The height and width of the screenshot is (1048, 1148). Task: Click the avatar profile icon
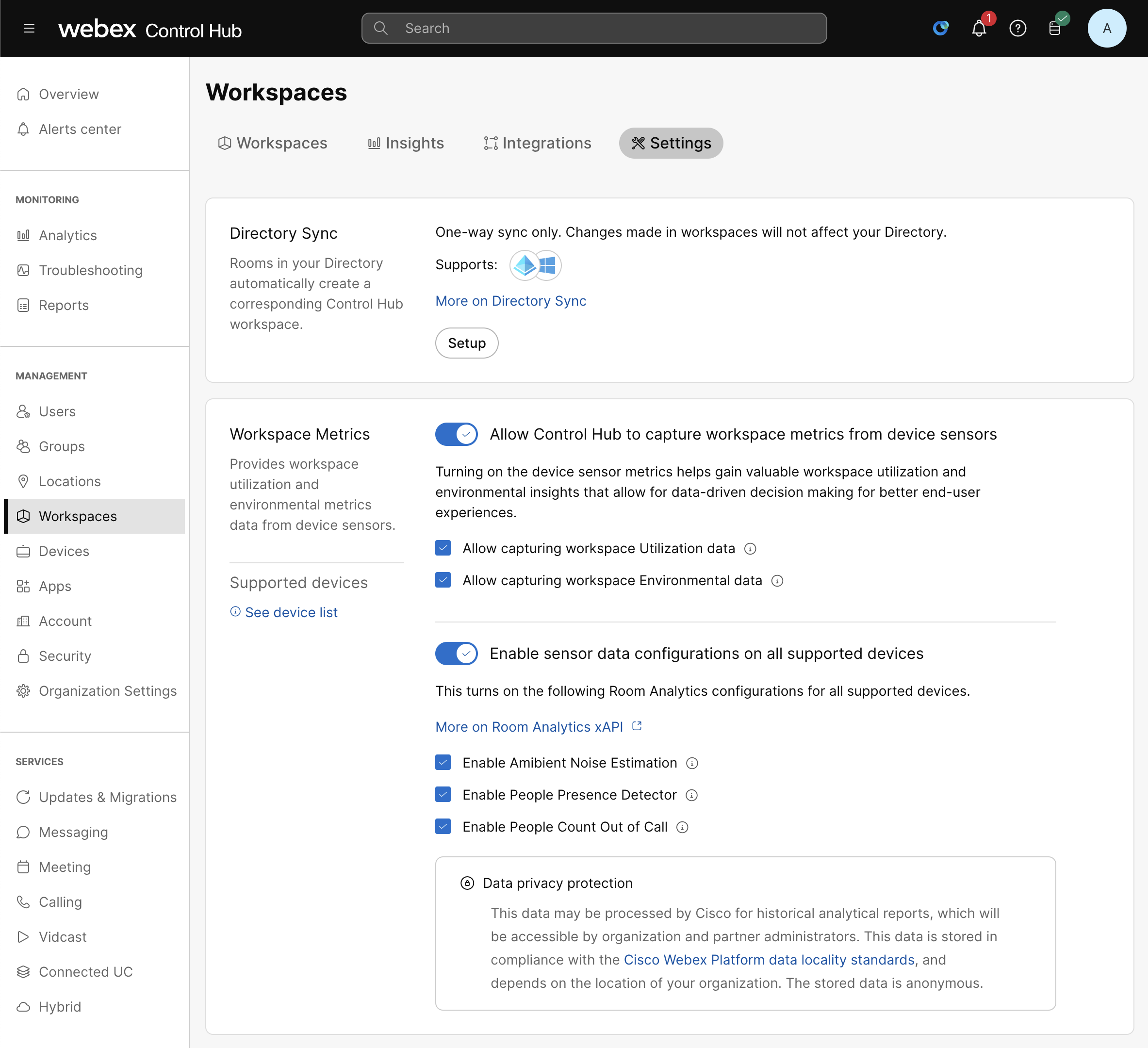[1107, 28]
